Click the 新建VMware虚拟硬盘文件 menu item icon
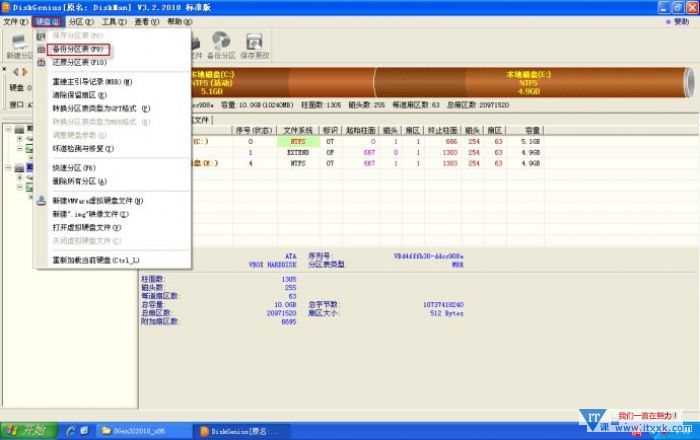700x440 pixels. pyautogui.click(x=41, y=201)
